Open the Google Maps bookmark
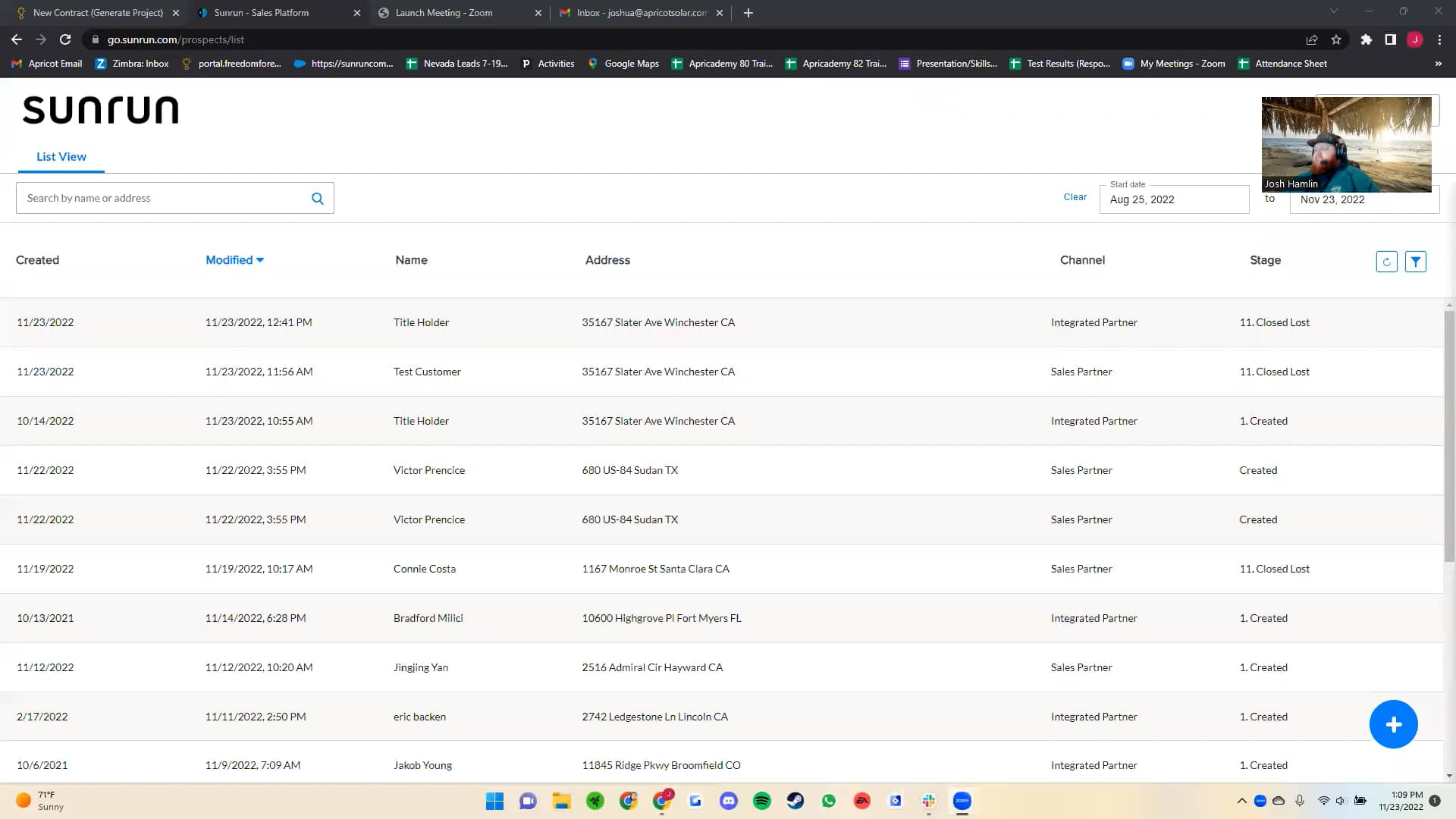 (x=623, y=64)
